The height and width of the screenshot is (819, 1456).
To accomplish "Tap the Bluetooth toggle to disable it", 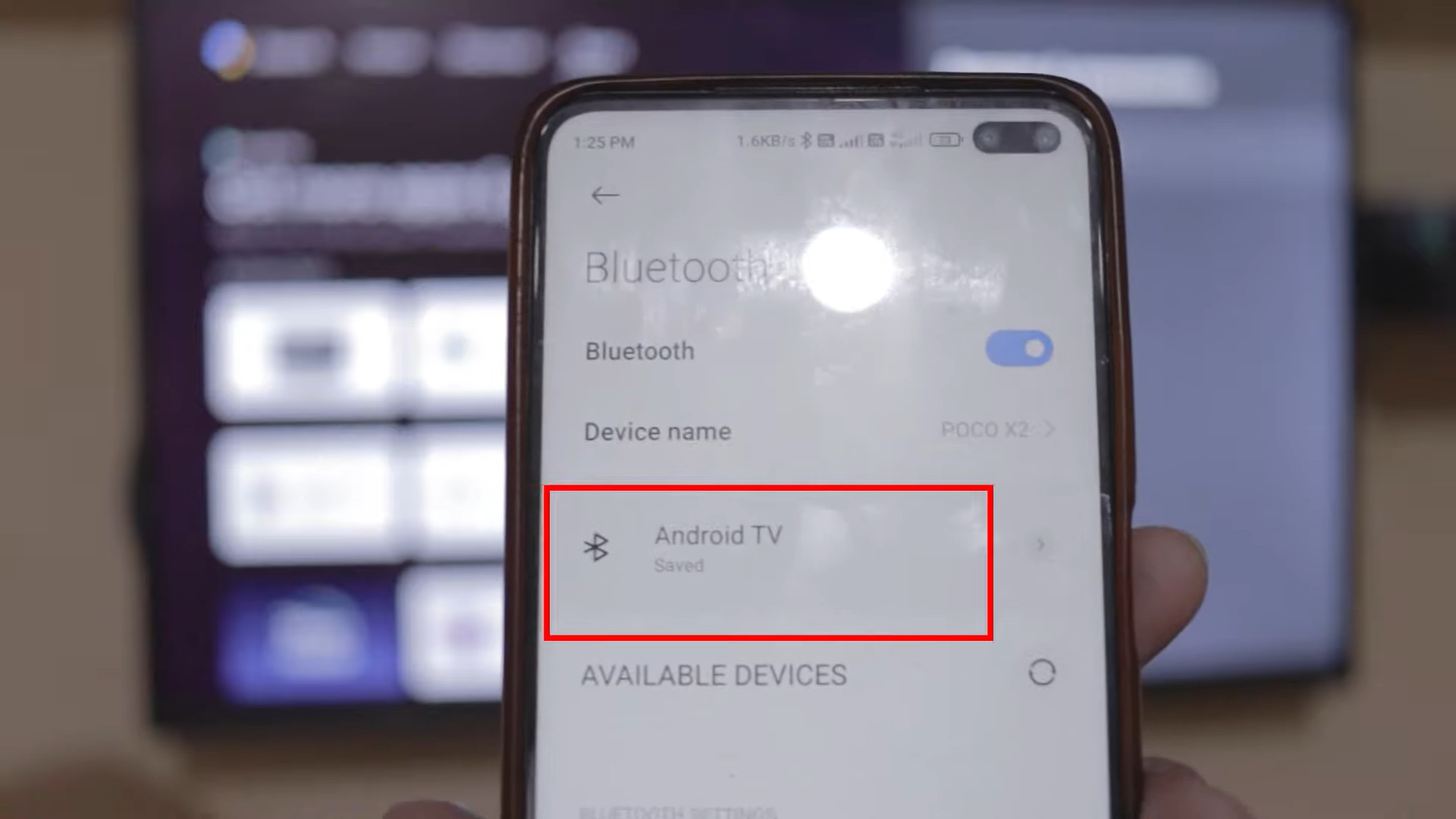I will click(x=1020, y=349).
